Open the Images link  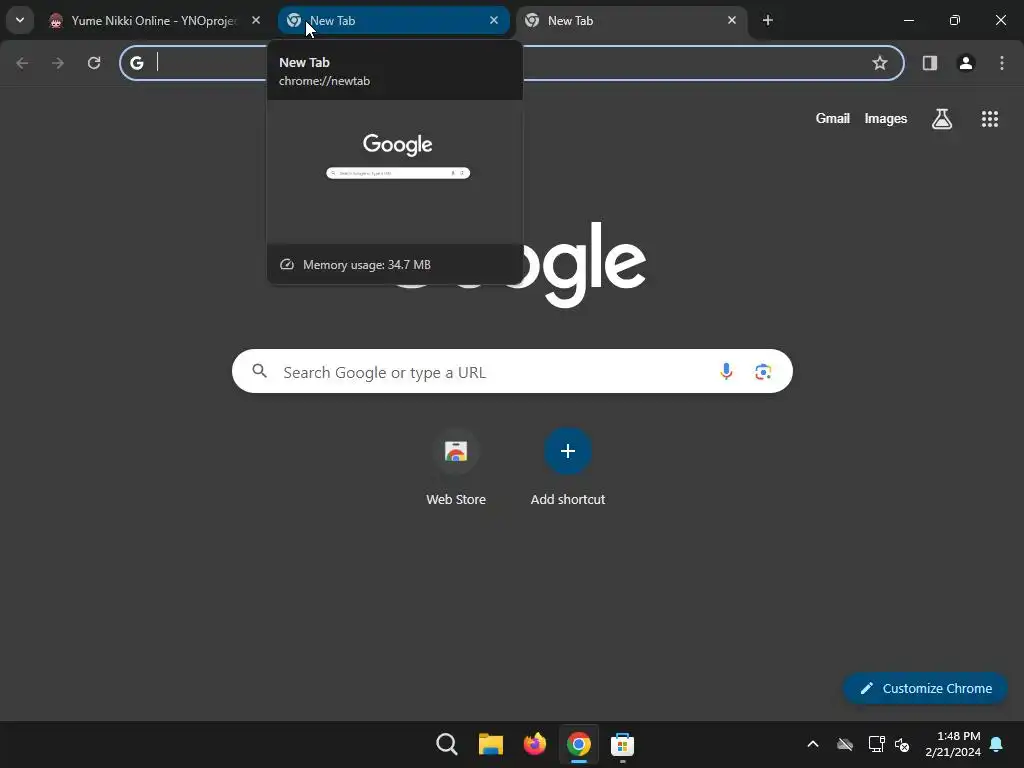[x=886, y=118]
